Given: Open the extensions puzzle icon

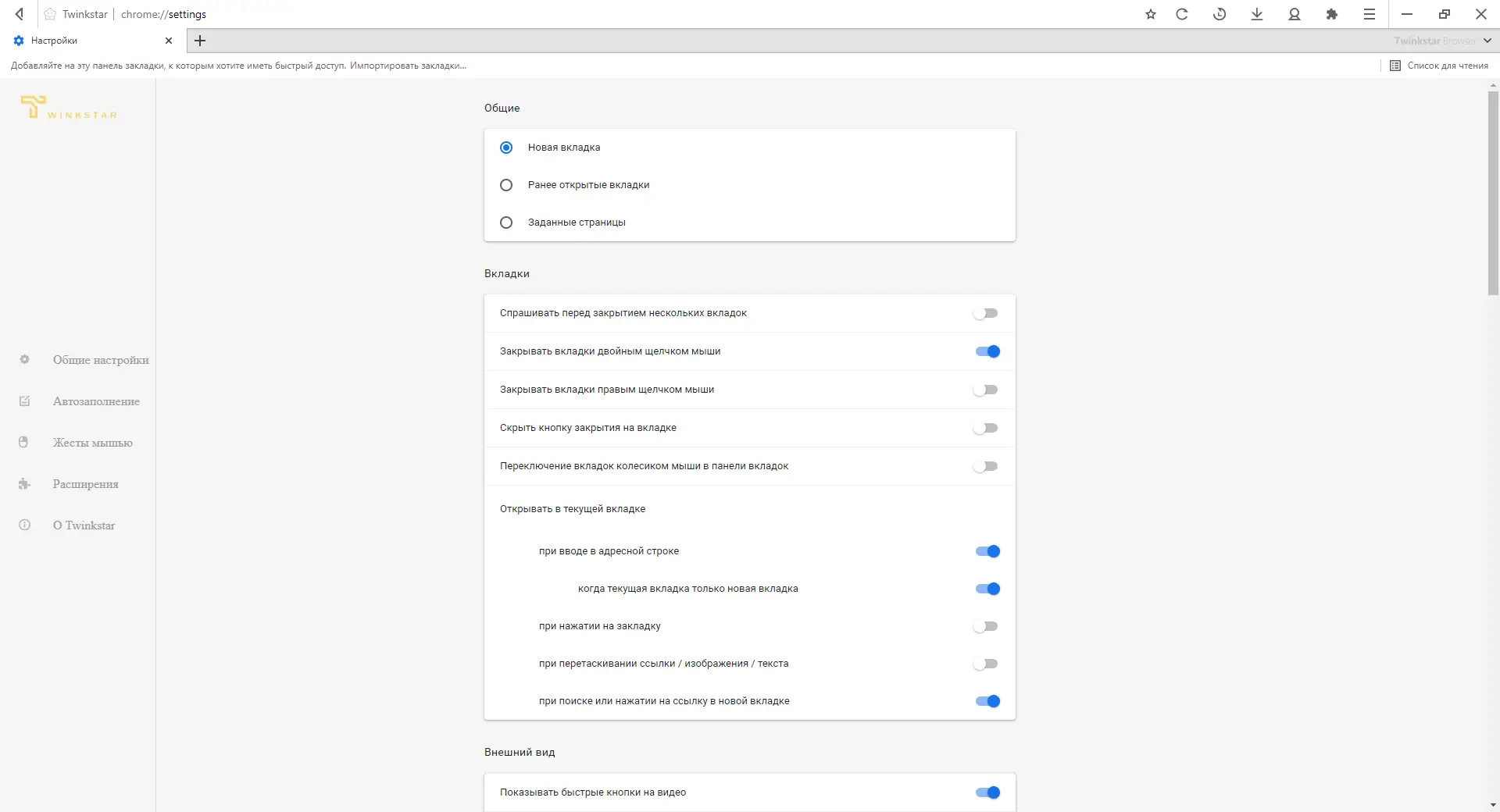Looking at the screenshot, I should 1332,14.
